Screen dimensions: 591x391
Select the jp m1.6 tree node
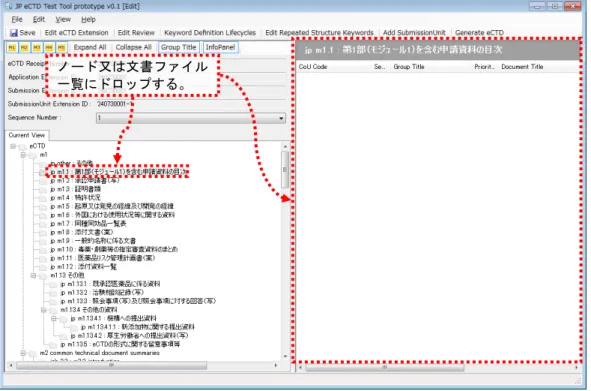[112, 215]
